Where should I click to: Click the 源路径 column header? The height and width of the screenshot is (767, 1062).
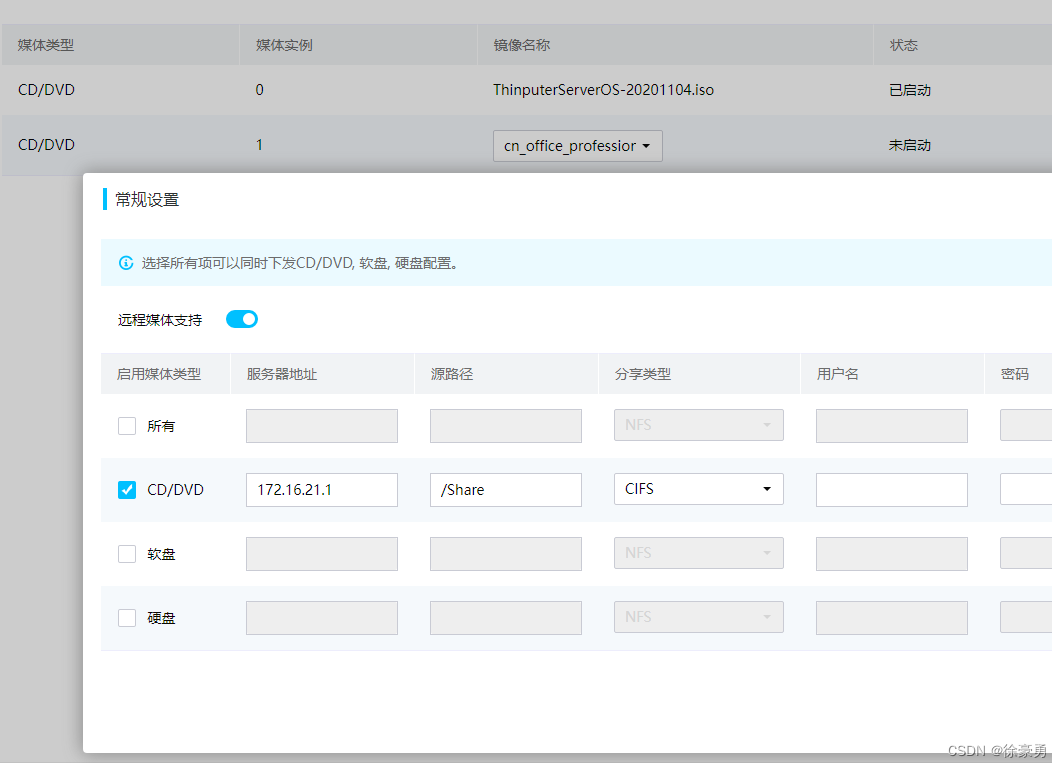point(452,374)
